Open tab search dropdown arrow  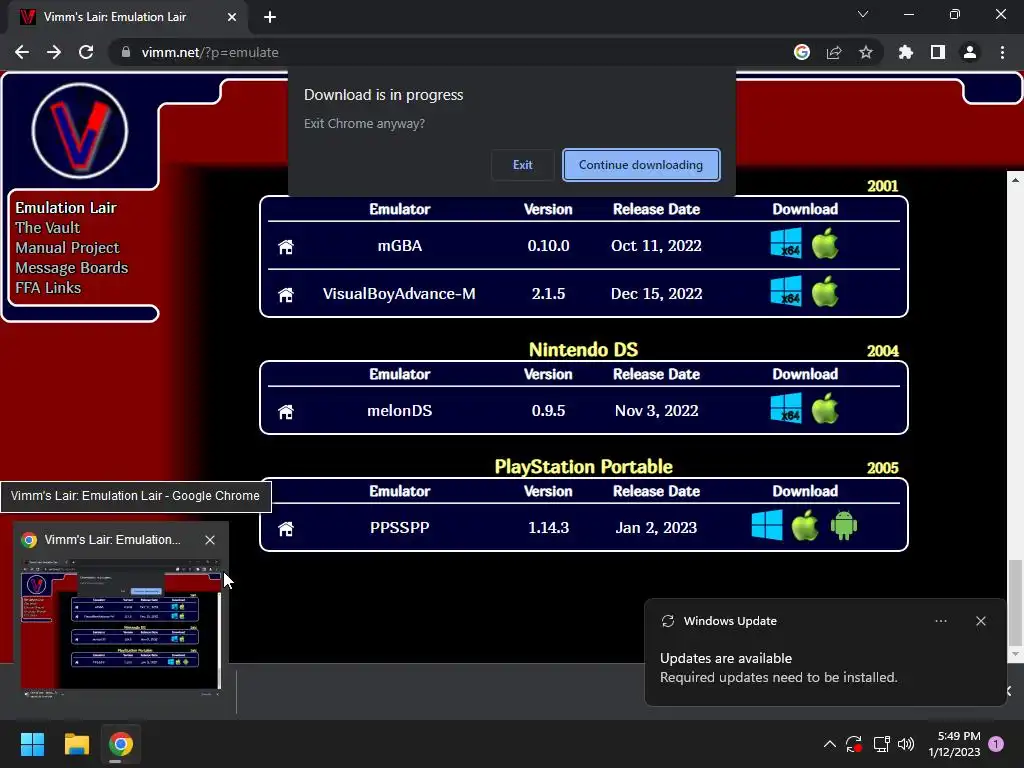pyautogui.click(x=863, y=14)
